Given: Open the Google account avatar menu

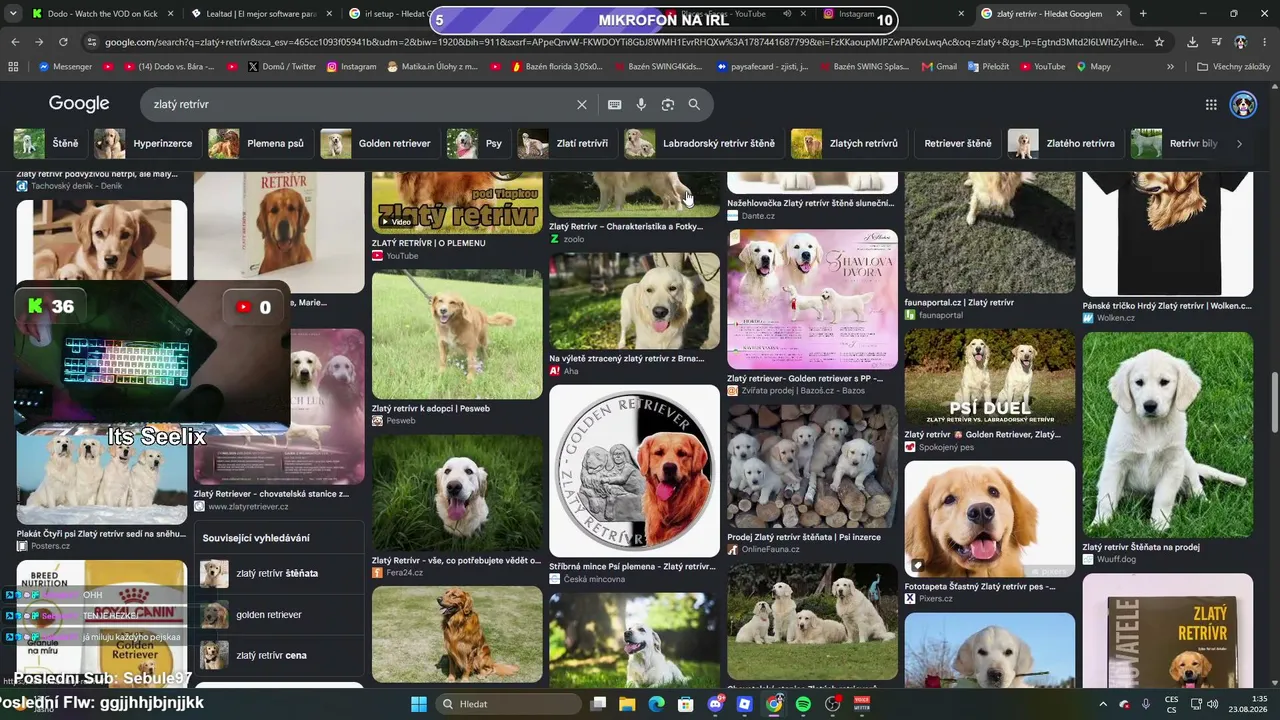Looking at the screenshot, I should (x=1243, y=104).
